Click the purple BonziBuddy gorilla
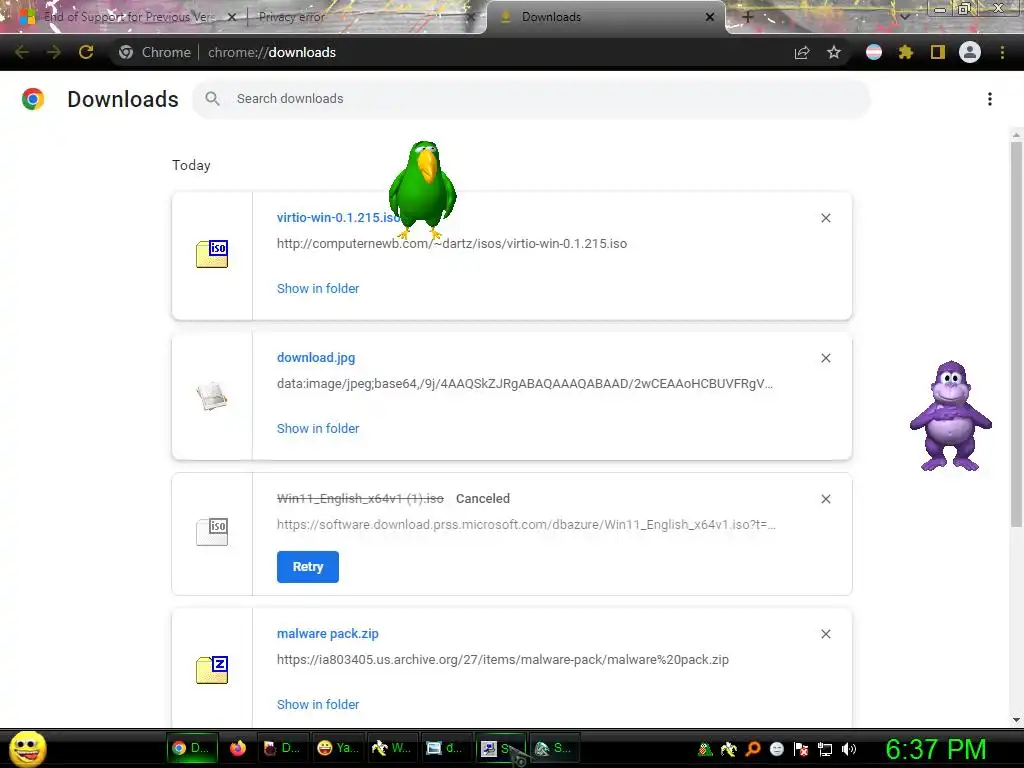 point(951,416)
